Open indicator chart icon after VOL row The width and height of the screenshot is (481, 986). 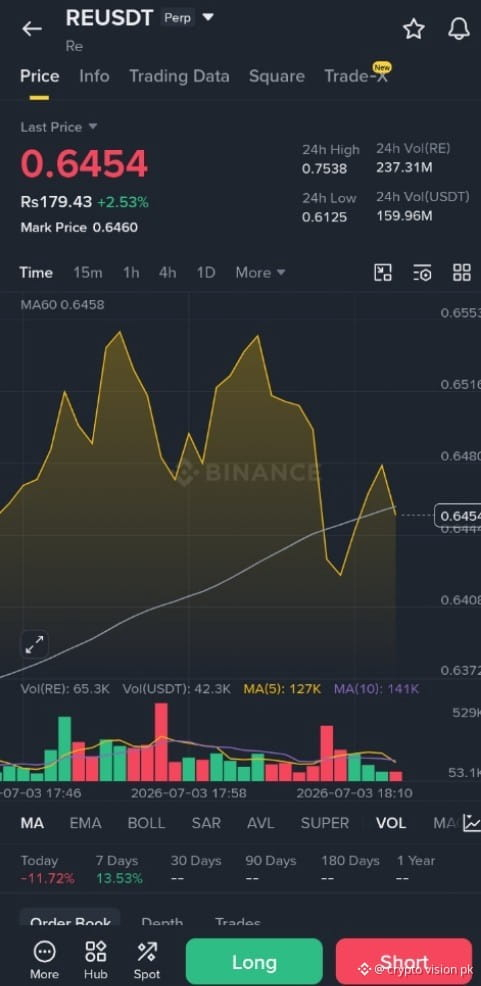pyautogui.click(x=472, y=823)
